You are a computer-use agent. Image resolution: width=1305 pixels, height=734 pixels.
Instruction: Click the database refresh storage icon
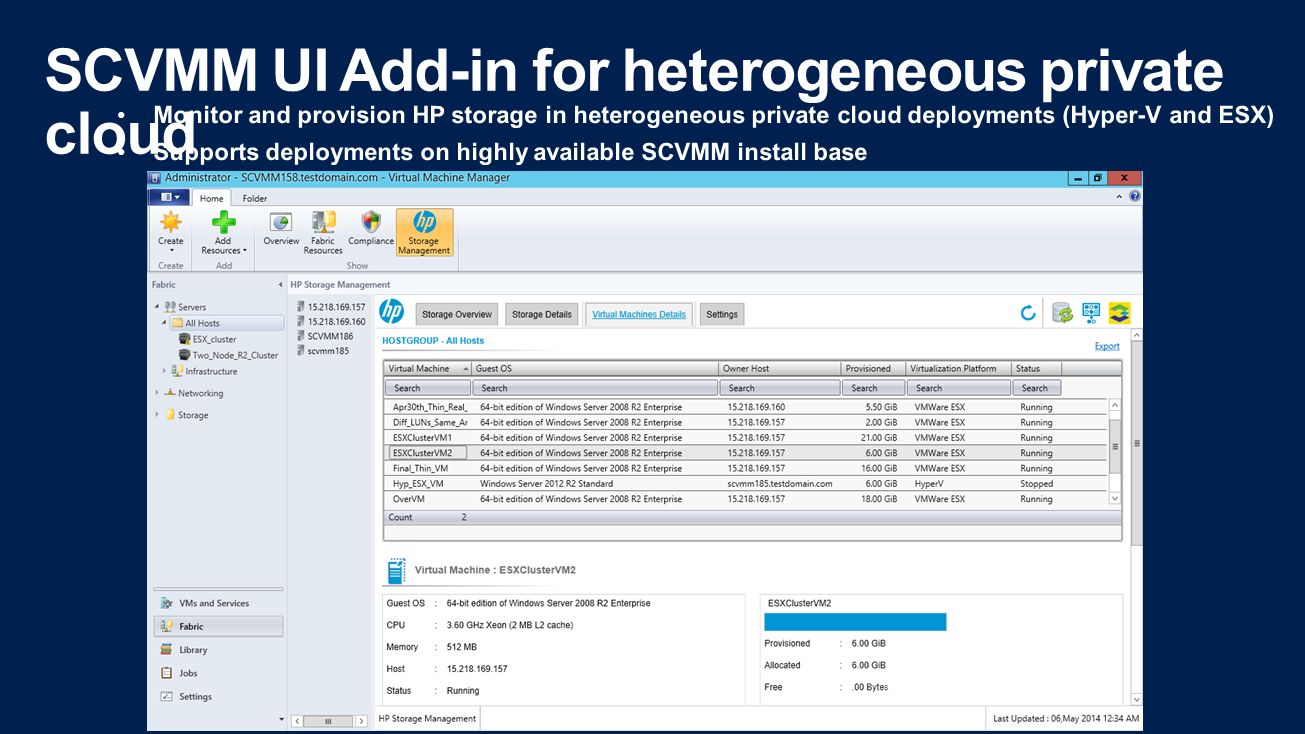tap(1062, 313)
